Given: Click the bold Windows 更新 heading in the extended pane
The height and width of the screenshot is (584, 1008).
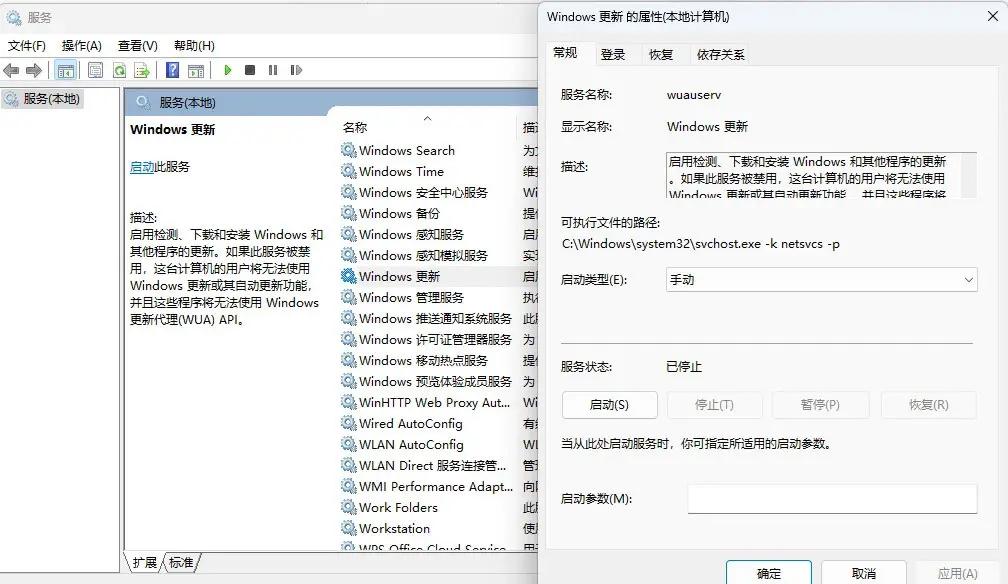Looking at the screenshot, I should tap(172, 129).
